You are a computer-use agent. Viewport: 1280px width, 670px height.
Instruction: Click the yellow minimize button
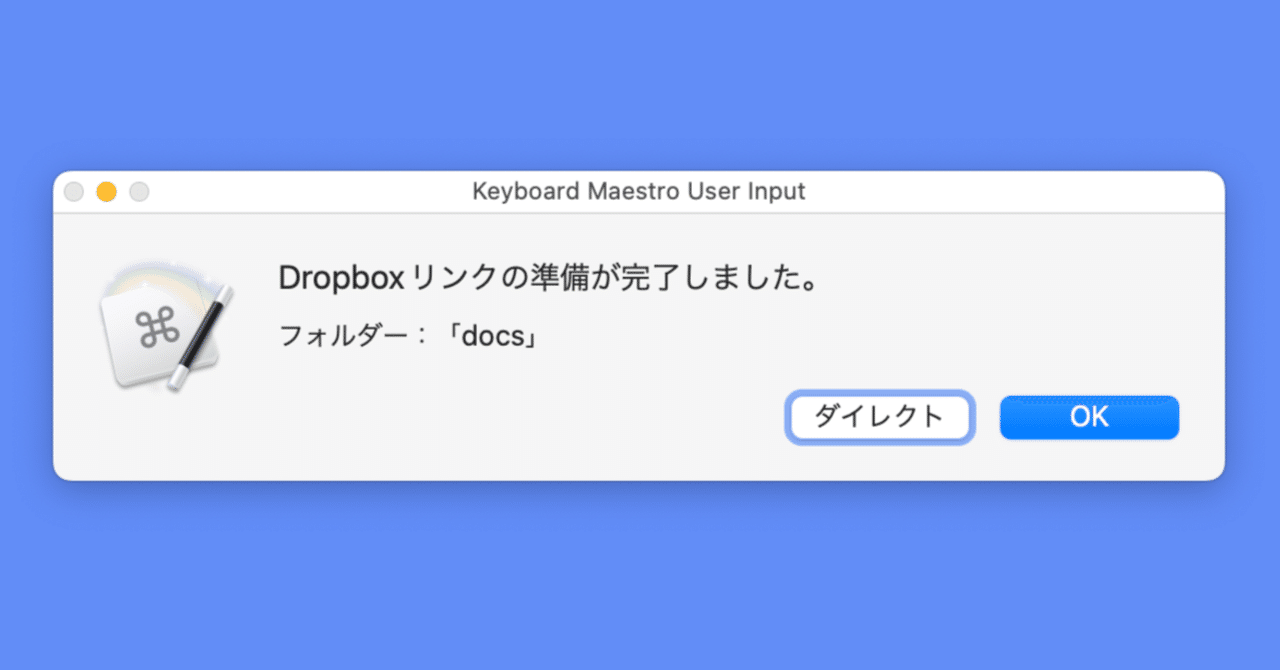106,191
